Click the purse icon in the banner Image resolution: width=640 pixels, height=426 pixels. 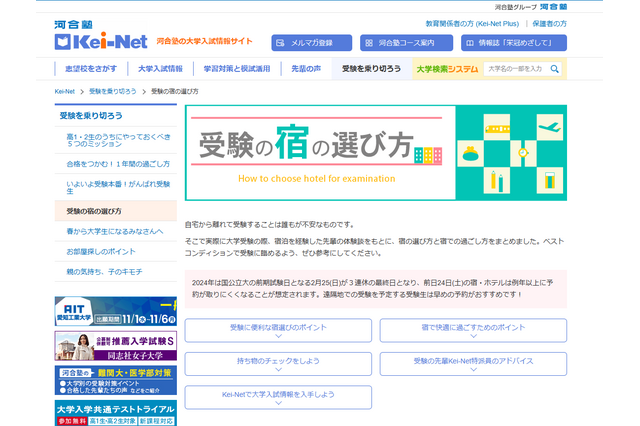coord(471,154)
